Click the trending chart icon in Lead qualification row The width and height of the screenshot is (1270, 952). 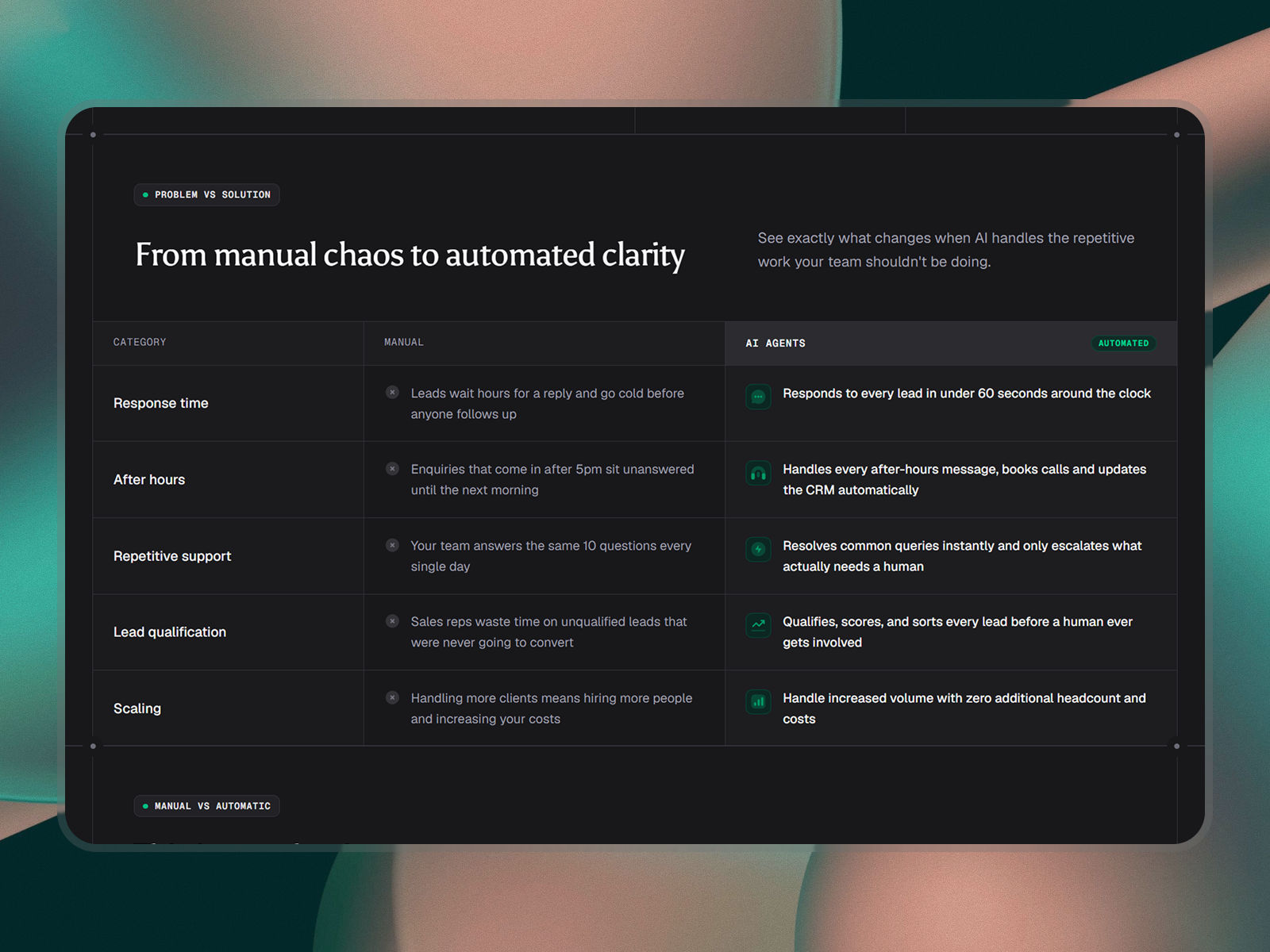(x=758, y=625)
